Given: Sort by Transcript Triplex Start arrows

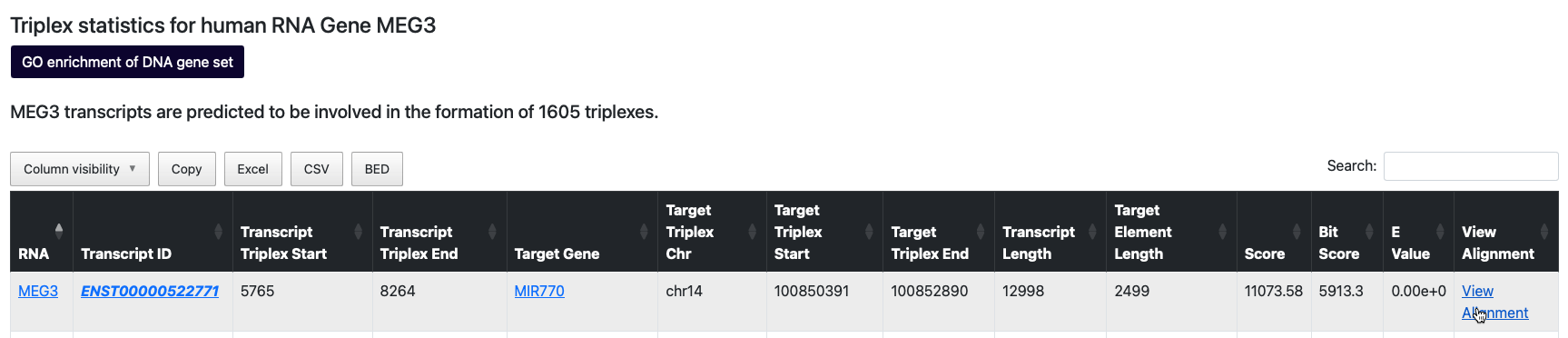Looking at the screenshot, I should [x=358, y=231].
